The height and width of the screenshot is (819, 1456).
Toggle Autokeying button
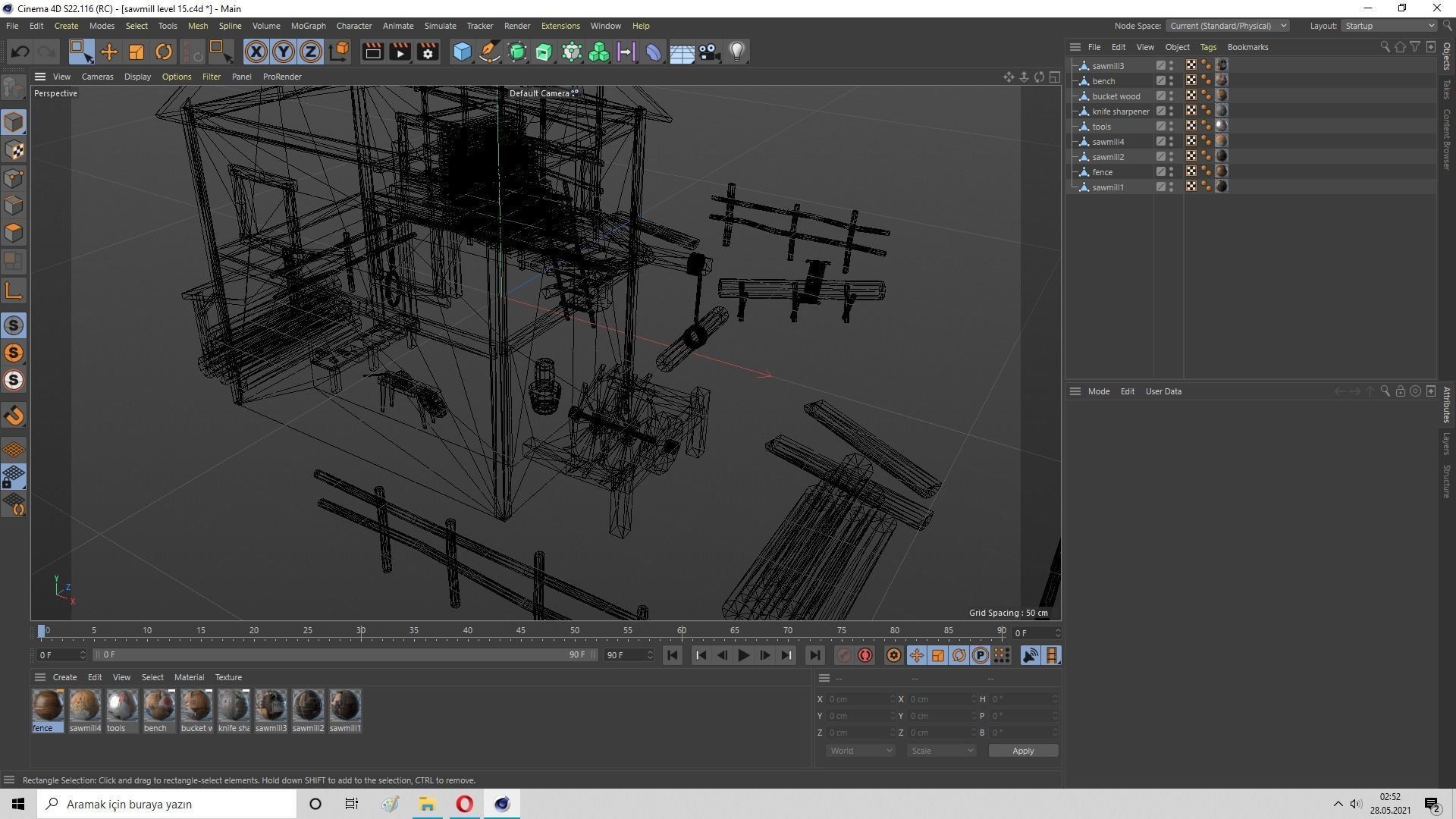tap(865, 655)
